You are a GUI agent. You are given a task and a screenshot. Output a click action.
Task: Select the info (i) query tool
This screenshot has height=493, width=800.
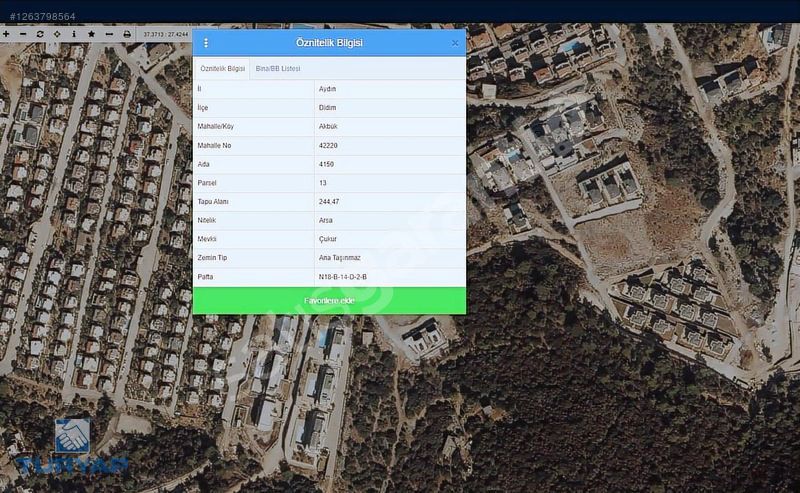pos(74,34)
